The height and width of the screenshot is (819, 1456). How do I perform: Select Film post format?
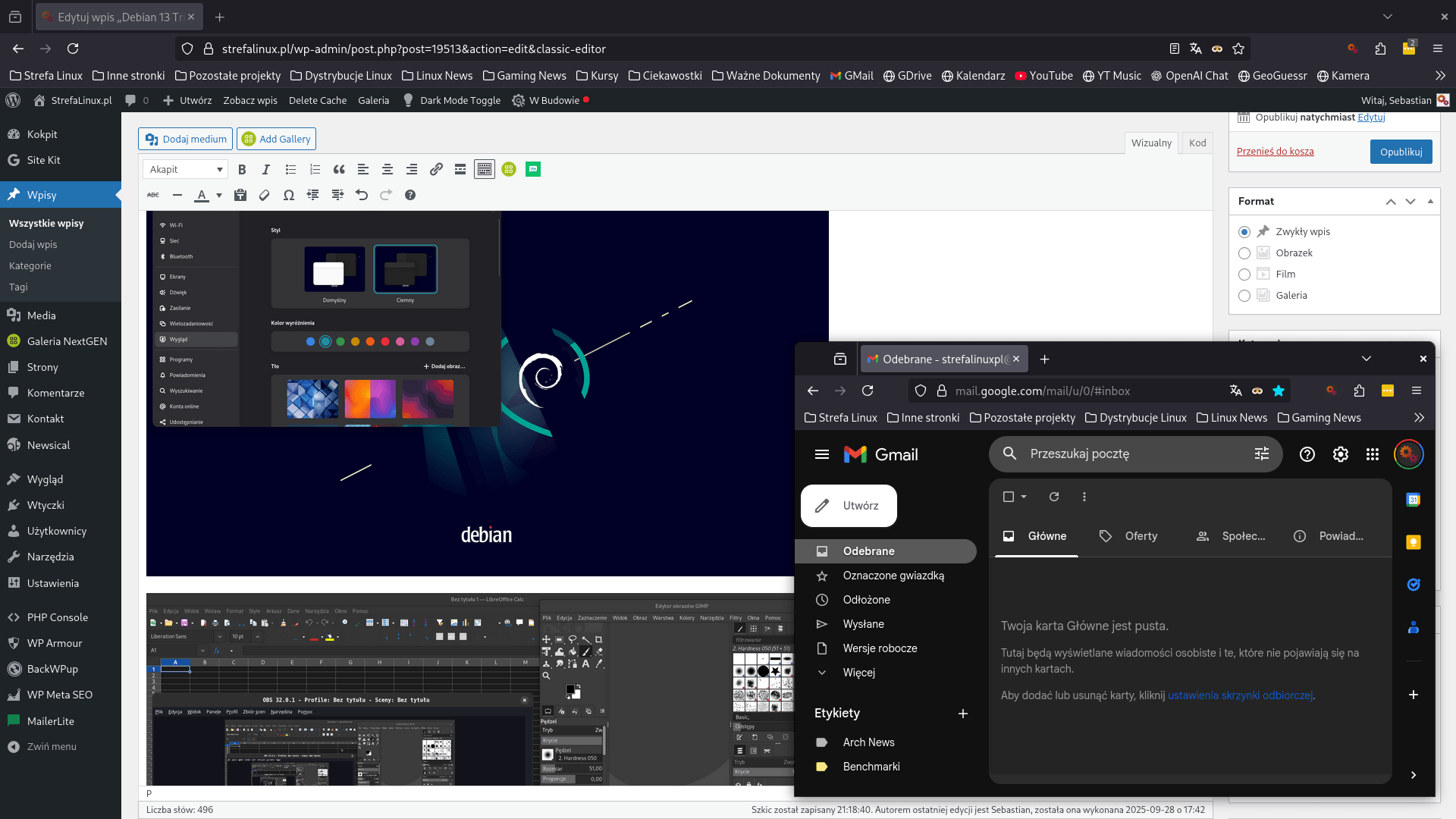[1244, 275]
